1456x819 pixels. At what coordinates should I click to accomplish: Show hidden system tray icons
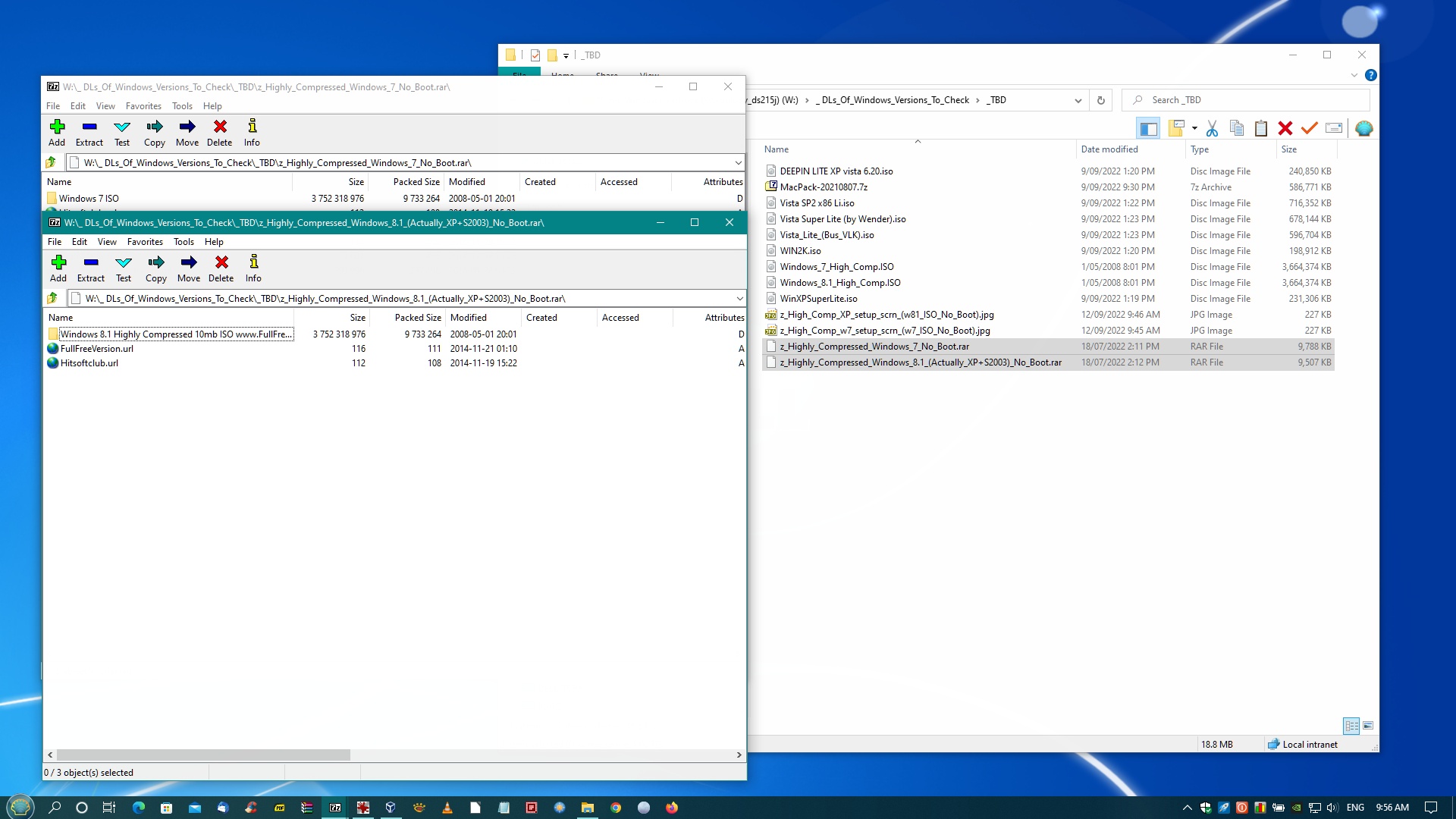1188,808
